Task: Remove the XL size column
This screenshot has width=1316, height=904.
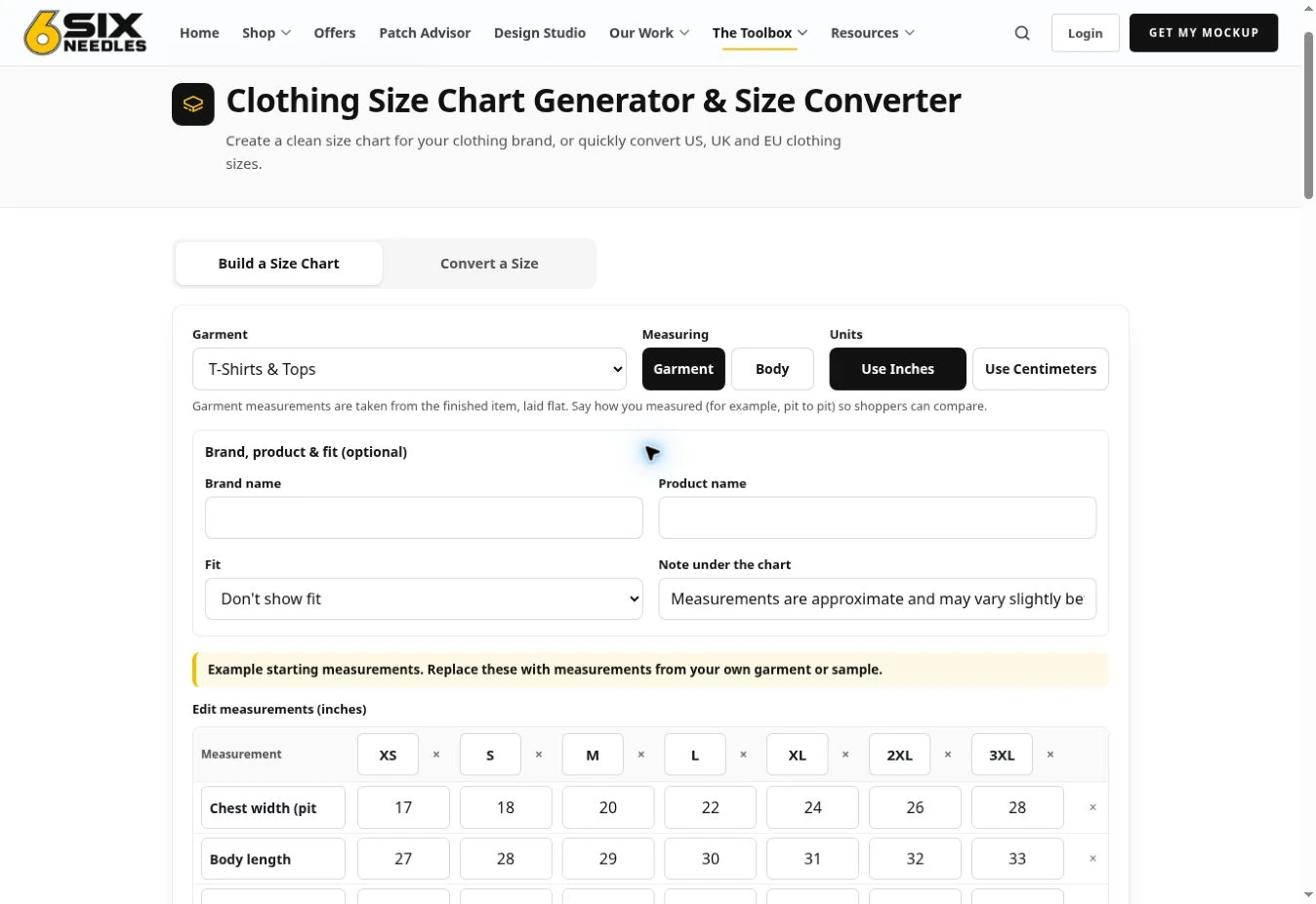Action: click(845, 755)
